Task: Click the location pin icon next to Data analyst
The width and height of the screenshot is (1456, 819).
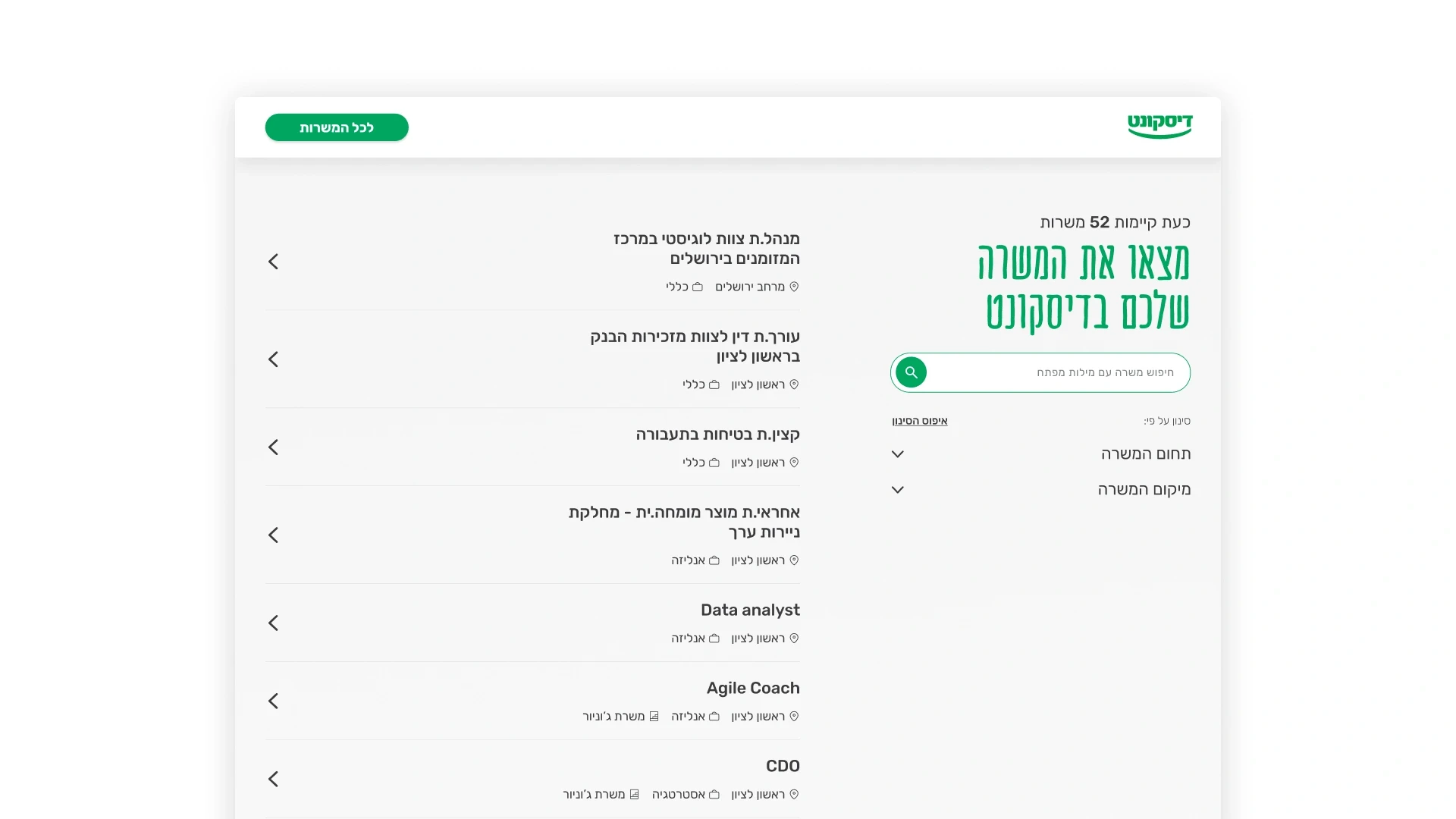Action: click(795, 639)
